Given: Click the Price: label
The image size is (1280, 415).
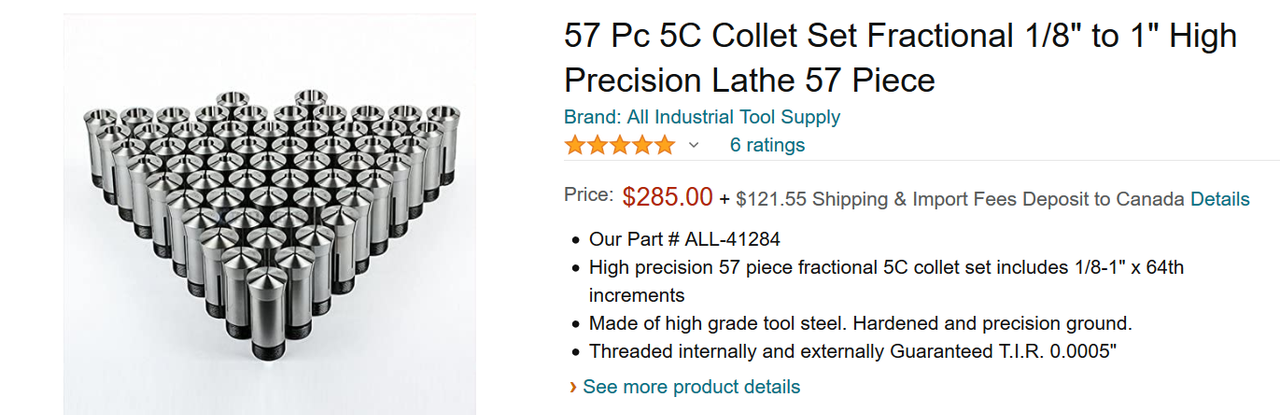Looking at the screenshot, I should point(588,195).
